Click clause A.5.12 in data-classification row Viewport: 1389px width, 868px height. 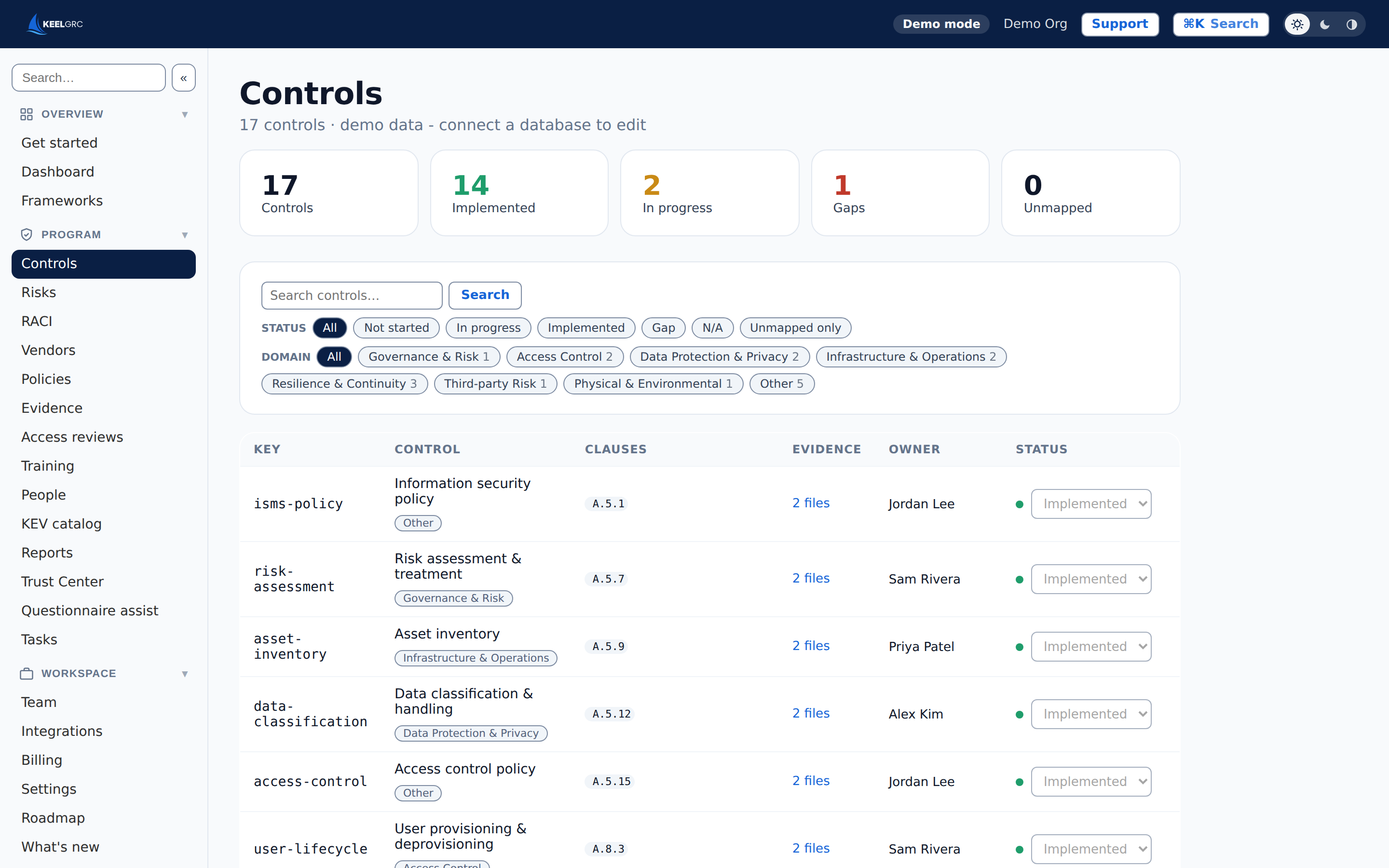point(611,714)
